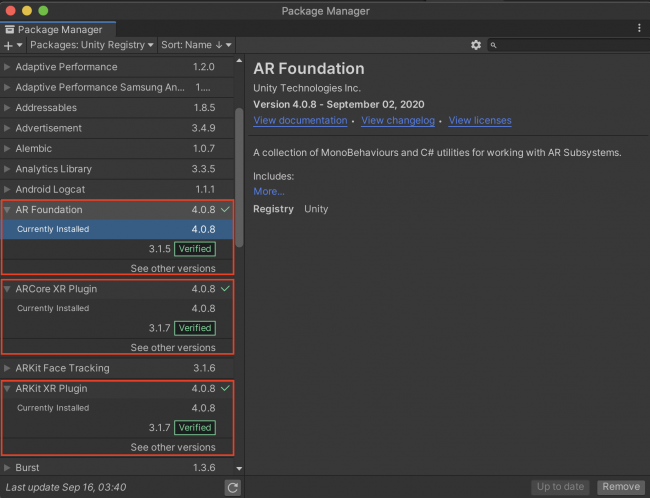Open the View documentation link
The width and height of the screenshot is (650, 498).
tap(298, 121)
